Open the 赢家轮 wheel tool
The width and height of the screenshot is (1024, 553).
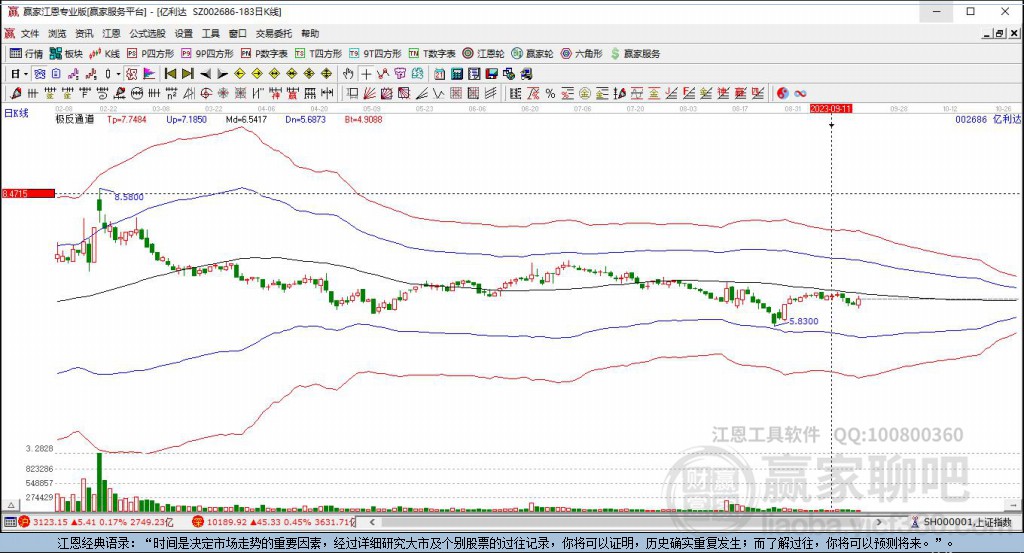[532, 54]
